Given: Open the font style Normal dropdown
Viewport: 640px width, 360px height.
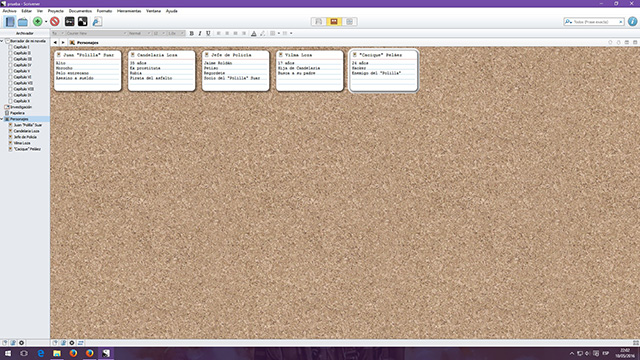Looking at the screenshot, I should 139,33.
